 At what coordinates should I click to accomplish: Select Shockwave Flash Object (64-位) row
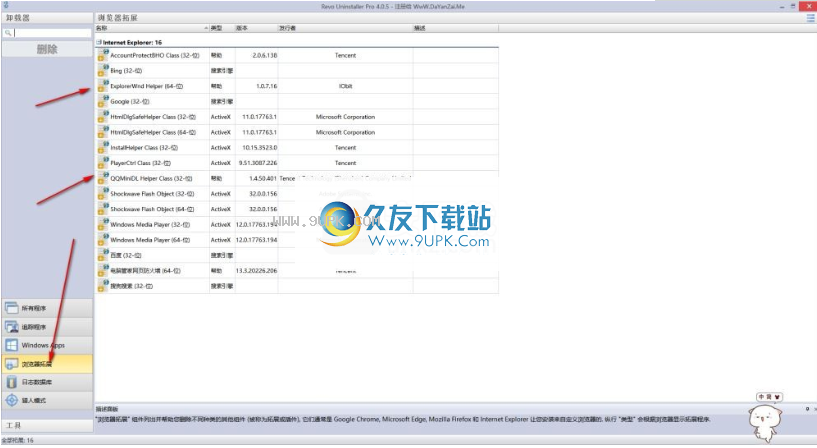pos(297,209)
